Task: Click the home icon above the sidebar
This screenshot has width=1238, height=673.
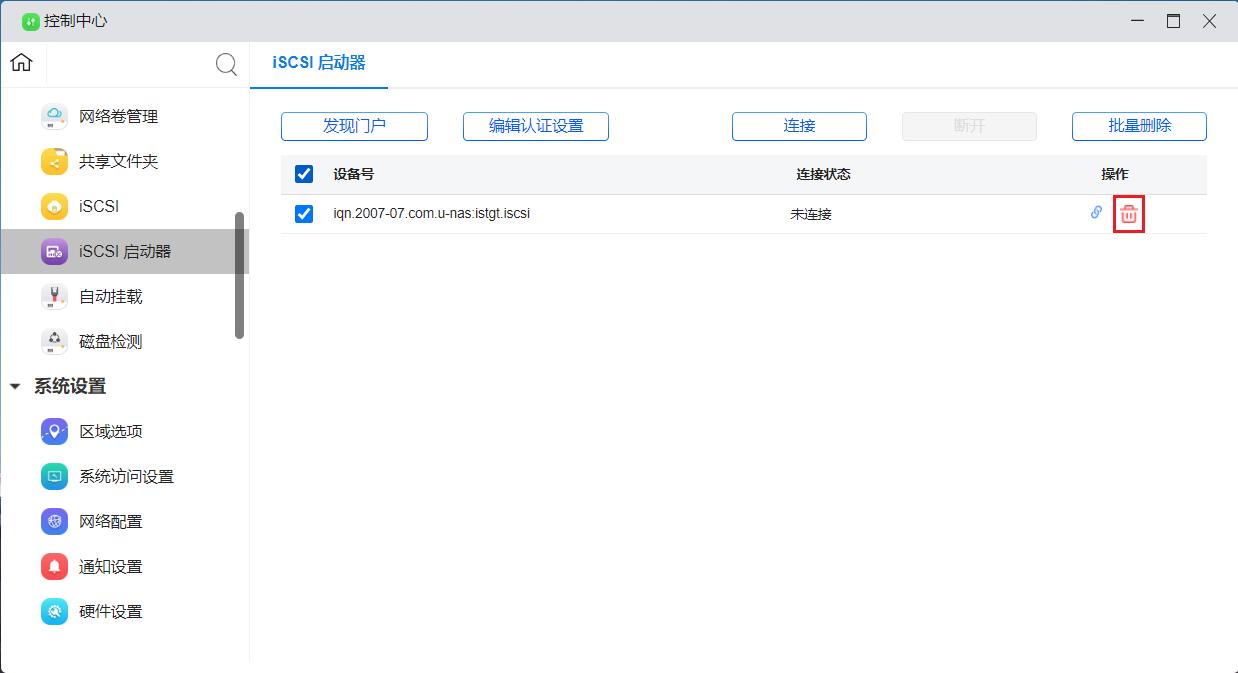Action: (20, 63)
